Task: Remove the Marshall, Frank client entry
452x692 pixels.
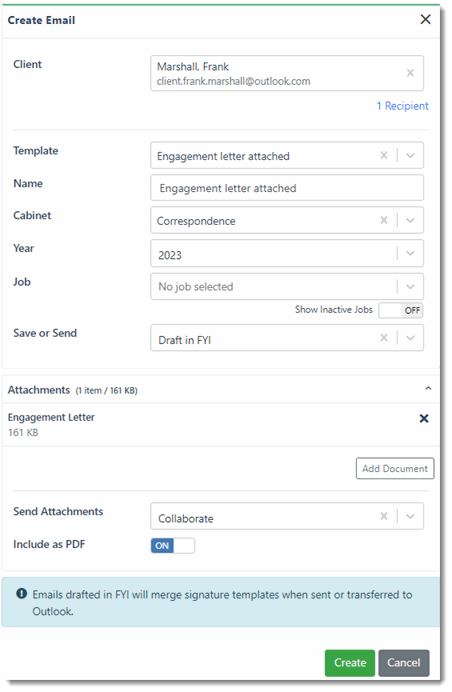Action: pyautogui.click(x=410, y=73)
